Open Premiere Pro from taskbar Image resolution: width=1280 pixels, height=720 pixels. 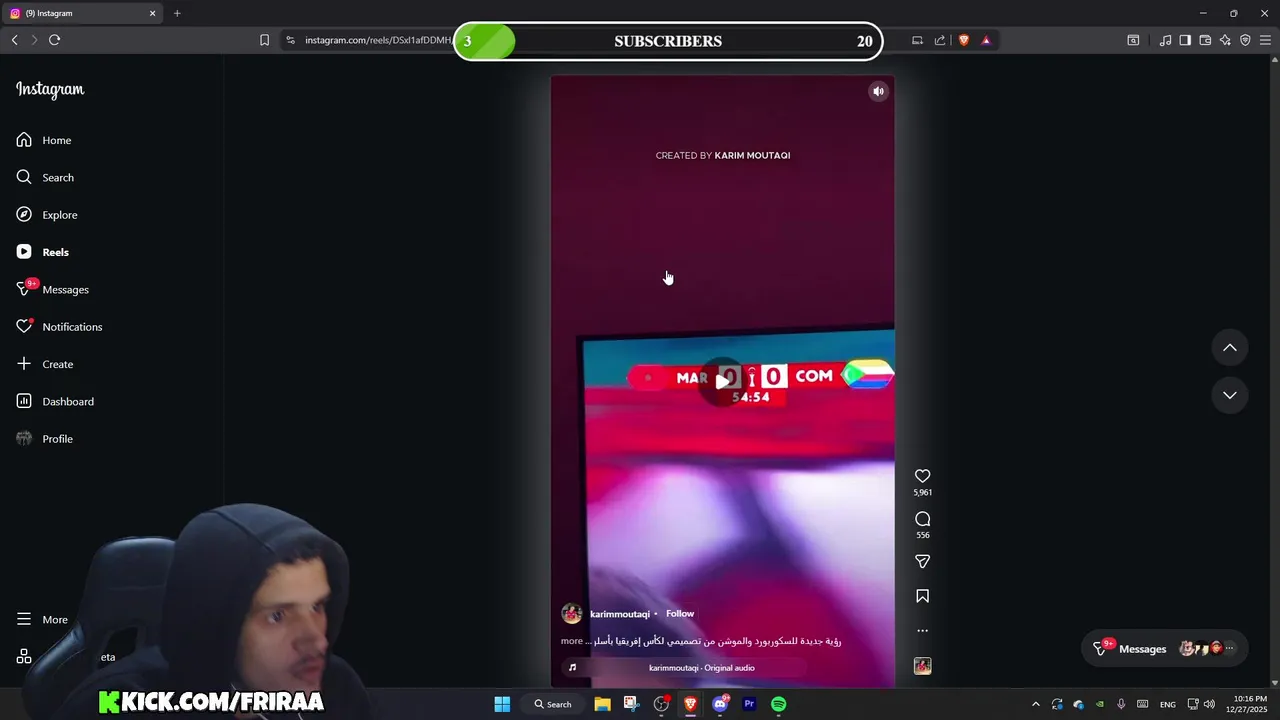pos(749,704)
